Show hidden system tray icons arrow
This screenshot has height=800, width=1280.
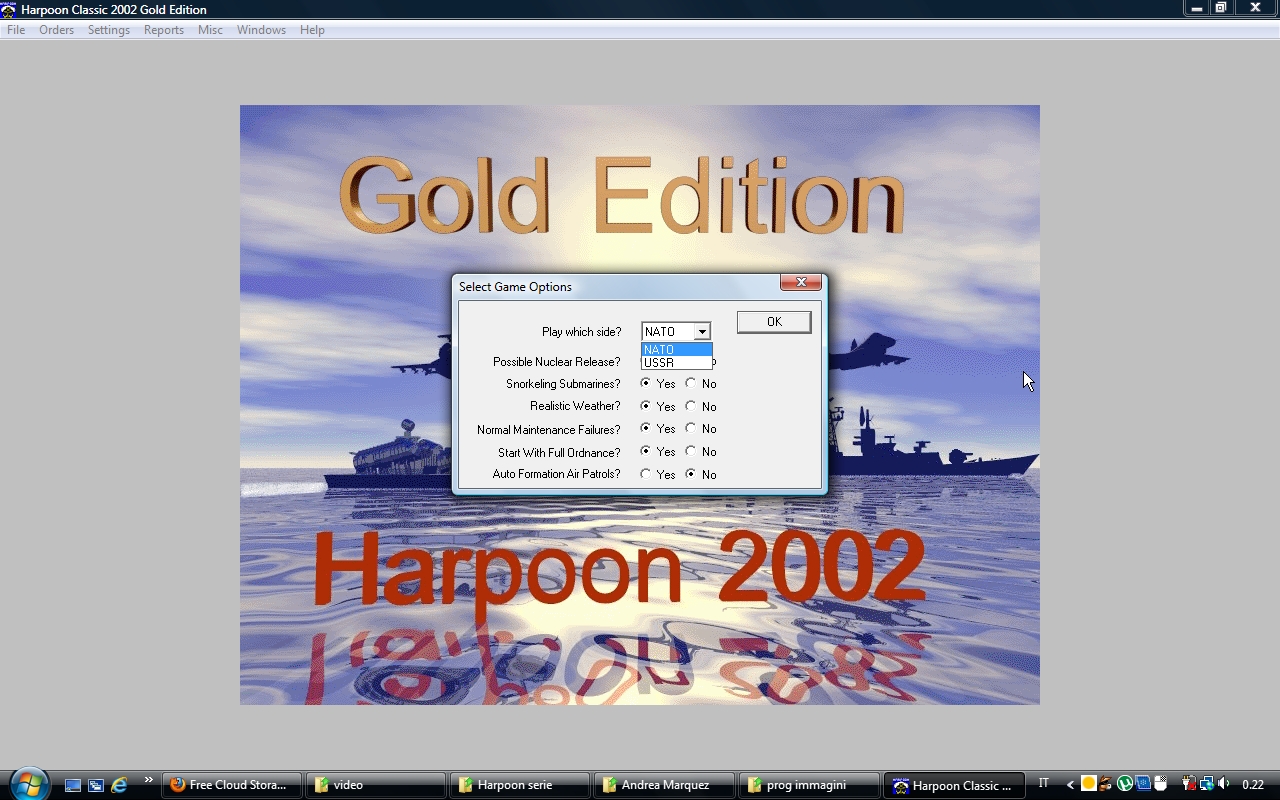pyautogui.click(x=1070, y=785)
